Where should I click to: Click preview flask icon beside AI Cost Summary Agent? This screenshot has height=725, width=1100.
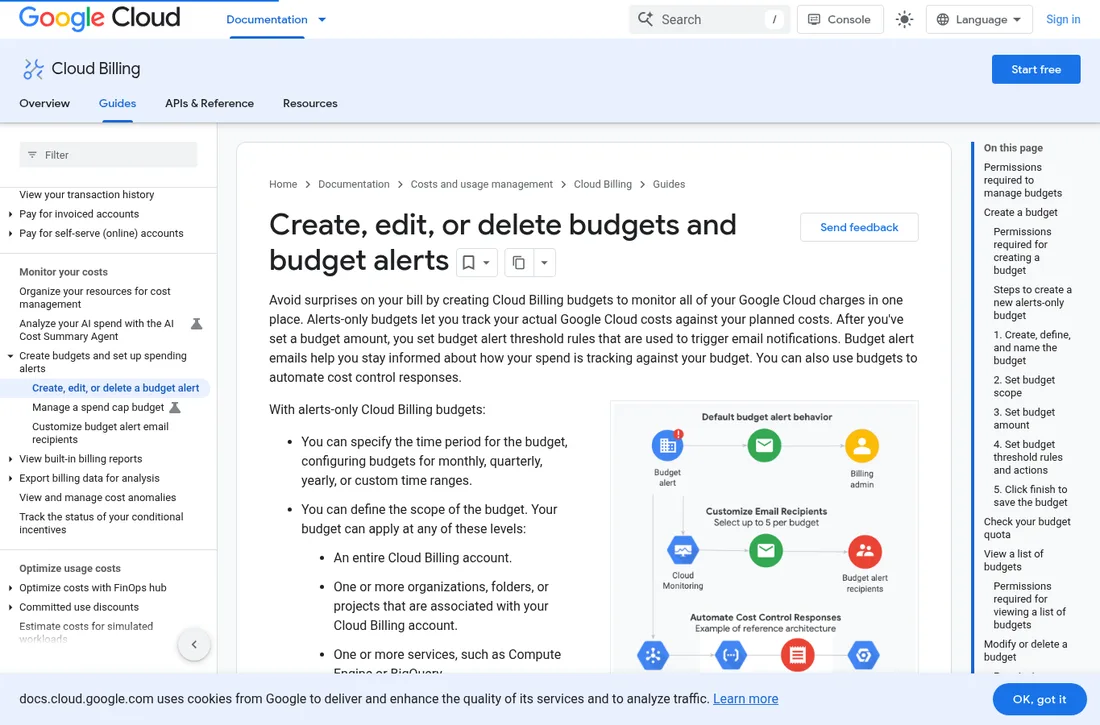pyautogui.click(x=197, y=324)
